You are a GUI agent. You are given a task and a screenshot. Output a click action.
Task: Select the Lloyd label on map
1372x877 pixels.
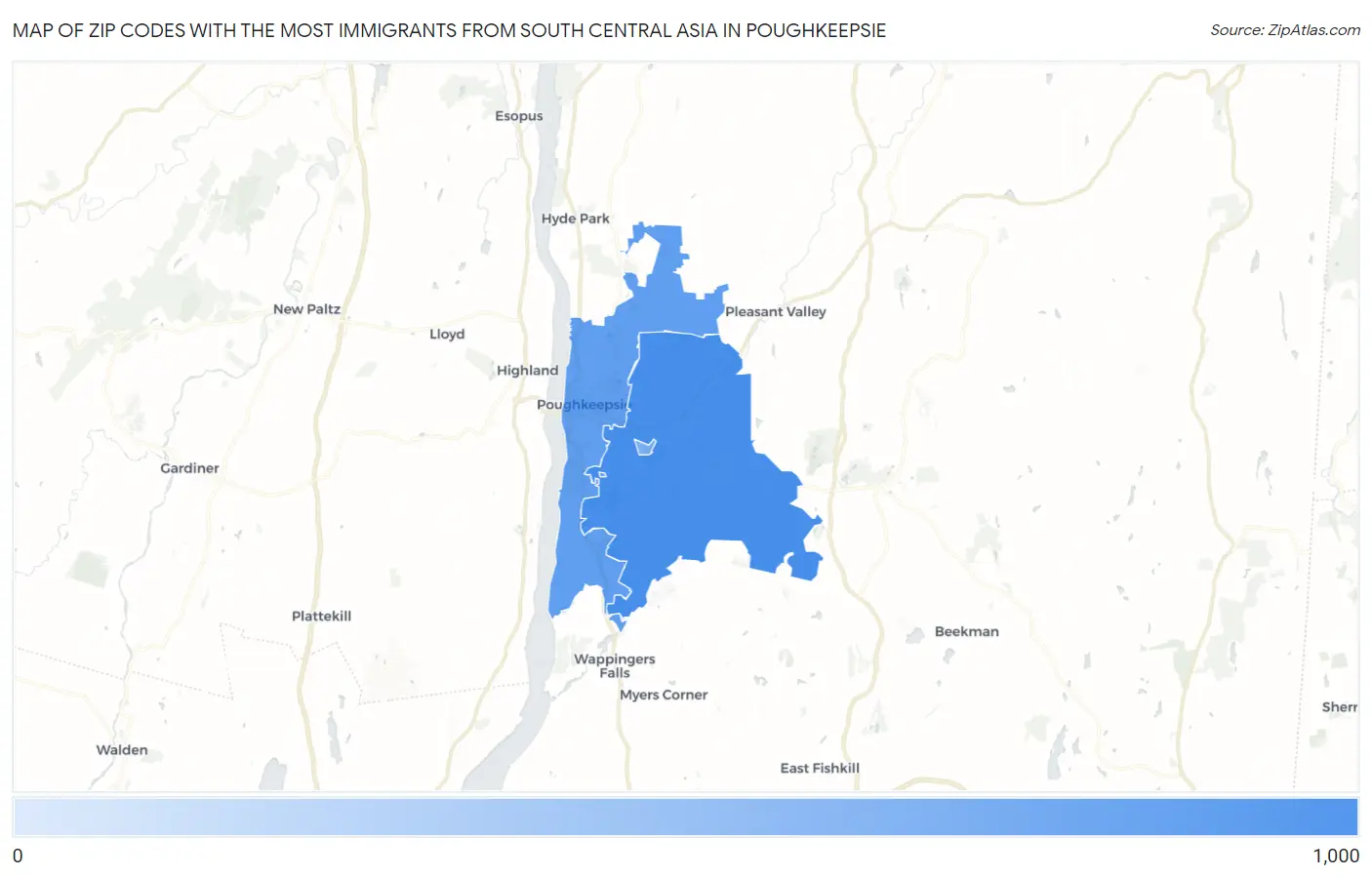tap(447, 335)
